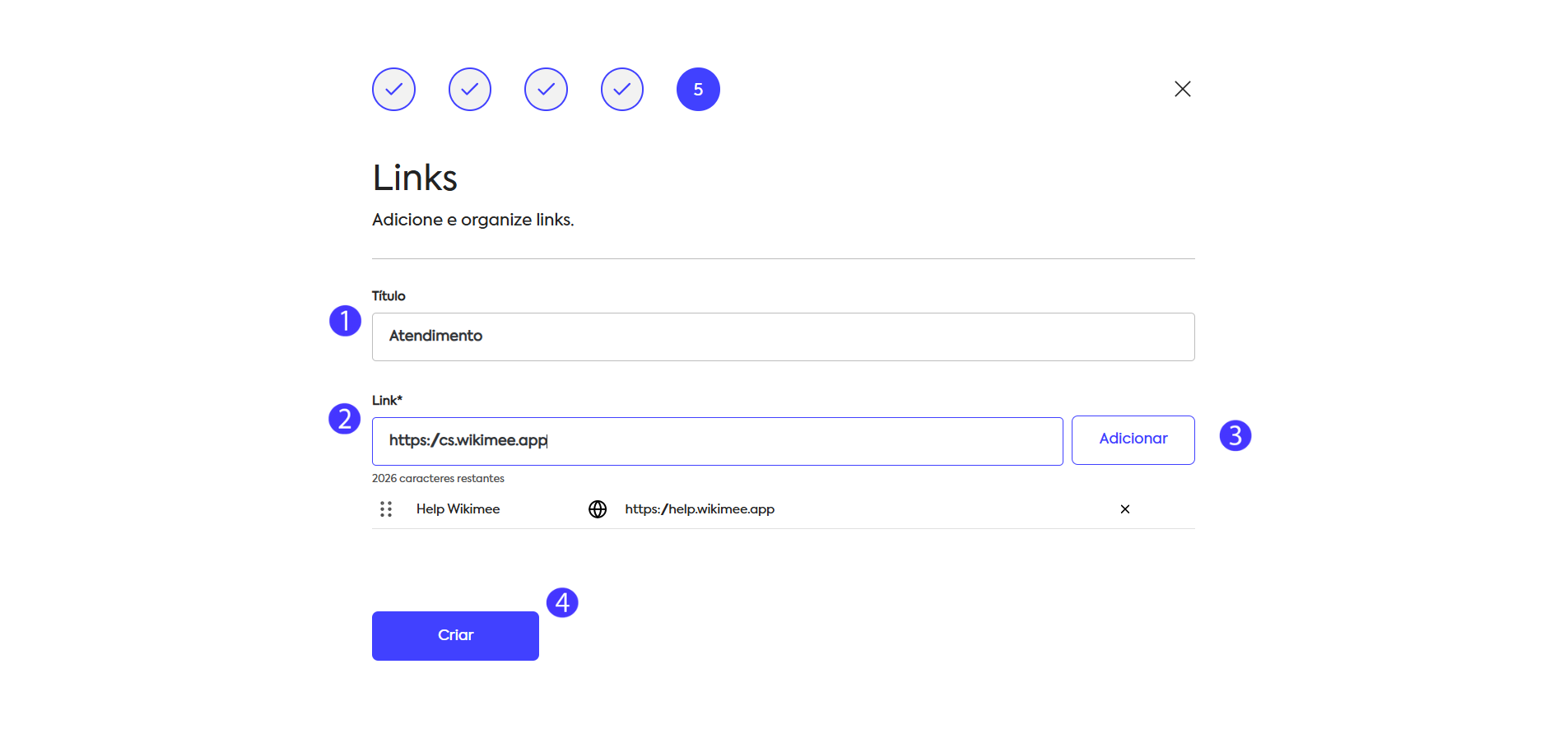This screenshot has width=1568, height=729.
Task: Grab the drag handle for Help Wikimee
Action: point(386,509)
